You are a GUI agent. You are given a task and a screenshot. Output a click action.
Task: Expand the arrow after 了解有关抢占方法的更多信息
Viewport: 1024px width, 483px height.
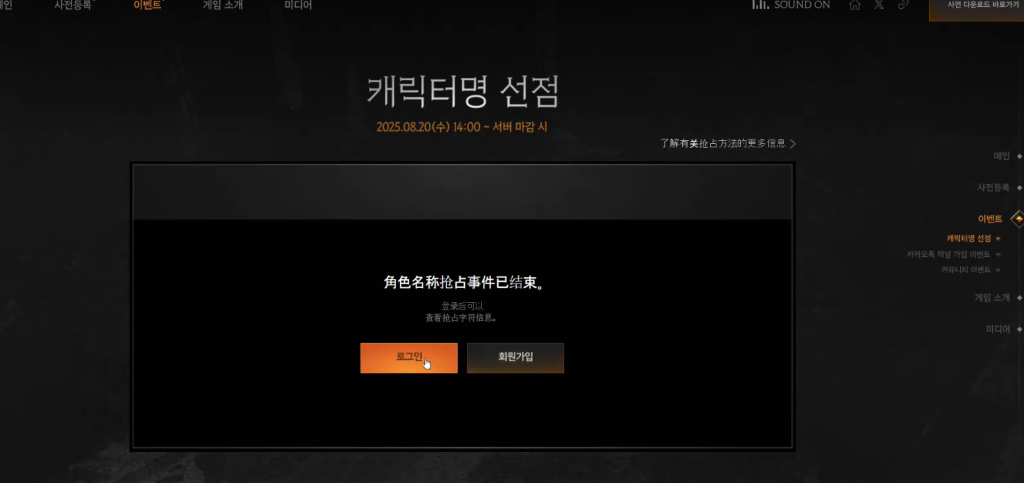tap(793, 144)
